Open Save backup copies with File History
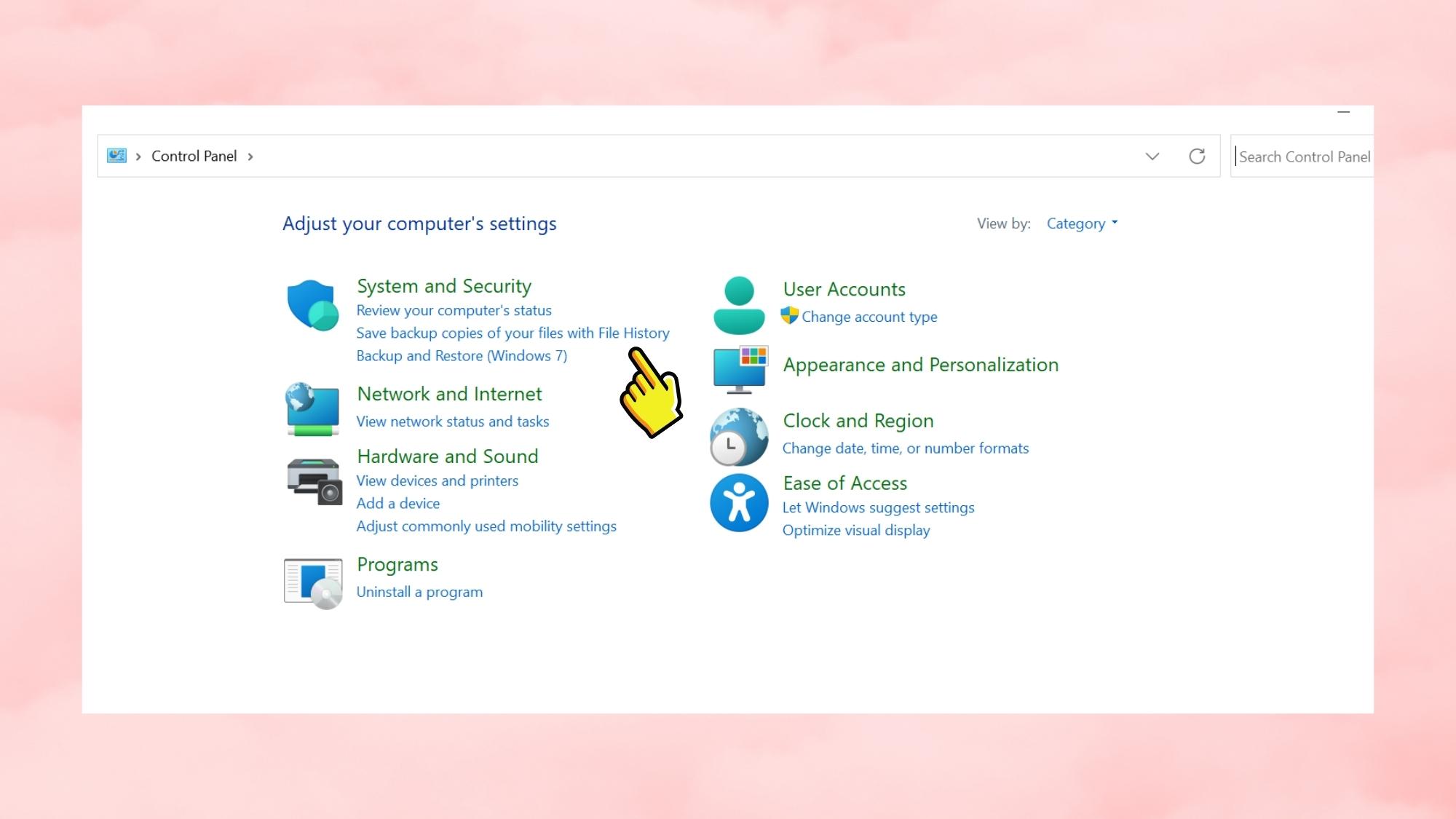The image size is (1456, 819). (x=513, y=333)
